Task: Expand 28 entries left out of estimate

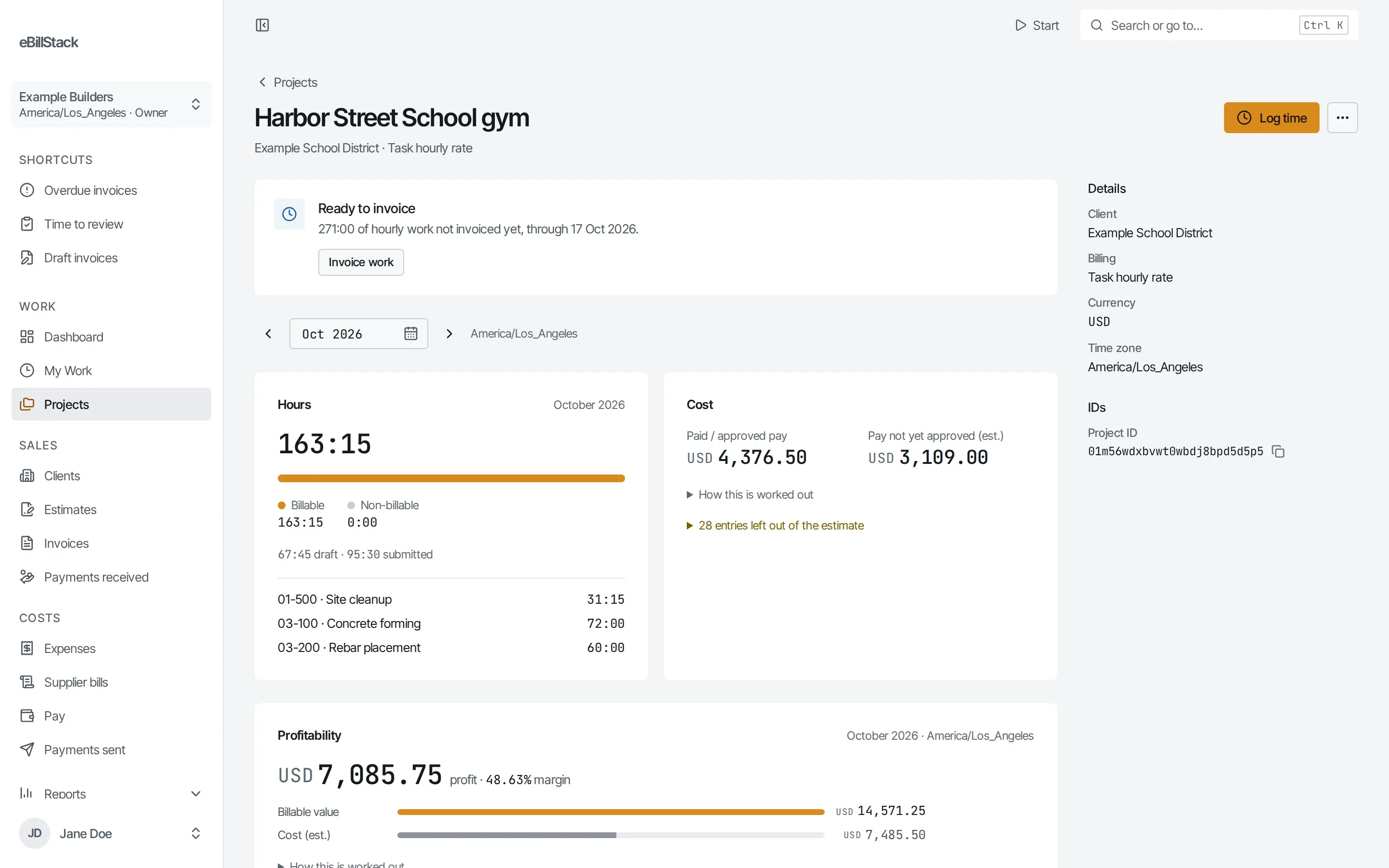Action: point(775,526)
